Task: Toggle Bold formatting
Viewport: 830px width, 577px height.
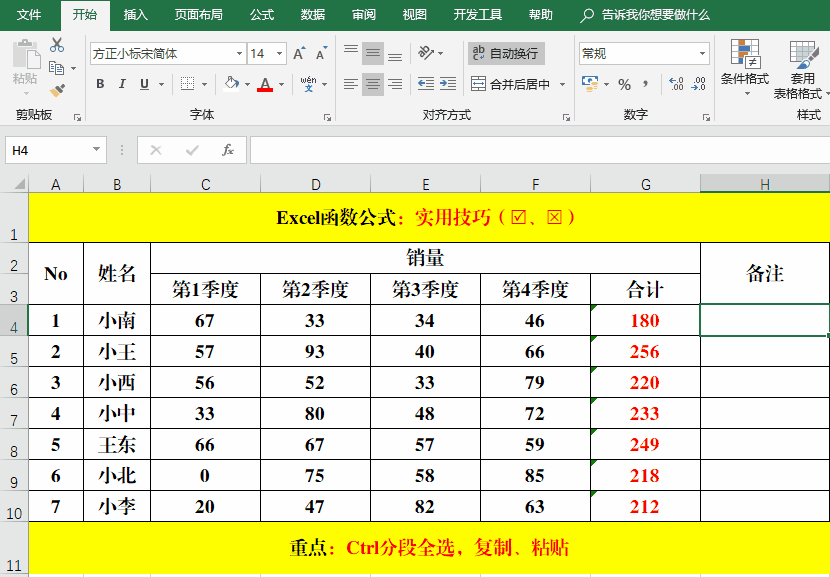Action: point(100,85)
